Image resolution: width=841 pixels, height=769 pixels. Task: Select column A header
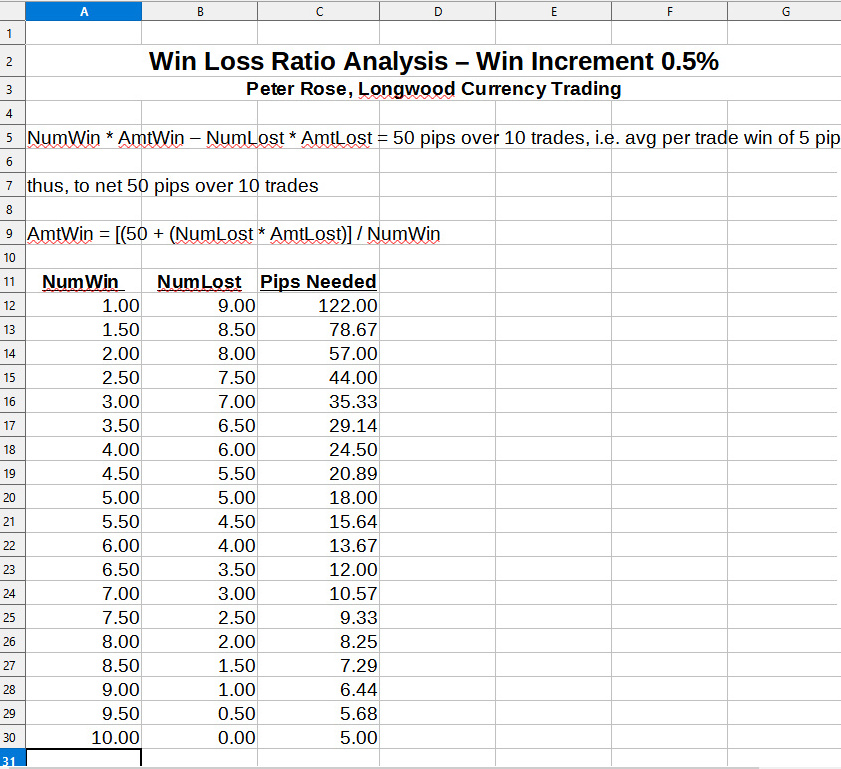83,11
